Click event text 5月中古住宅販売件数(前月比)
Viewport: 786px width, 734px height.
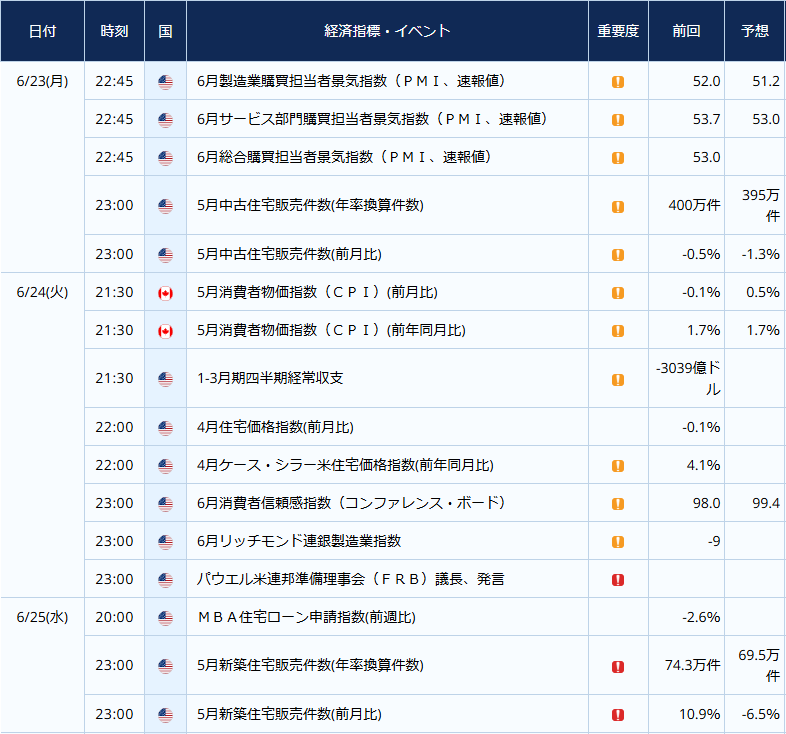(x=289, y=254)
